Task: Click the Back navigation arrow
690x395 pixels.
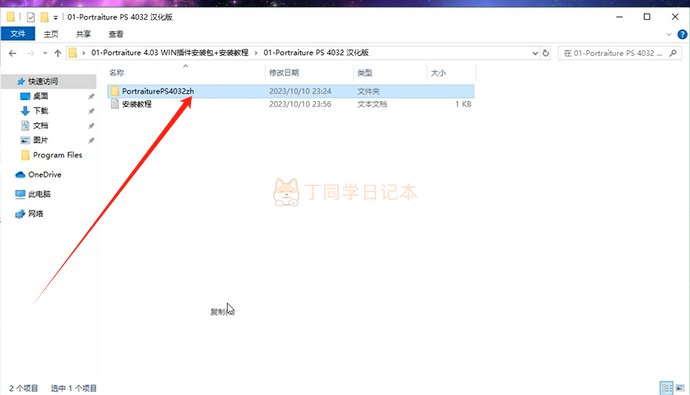Action: pyautogui.click(x=12, y=53)
